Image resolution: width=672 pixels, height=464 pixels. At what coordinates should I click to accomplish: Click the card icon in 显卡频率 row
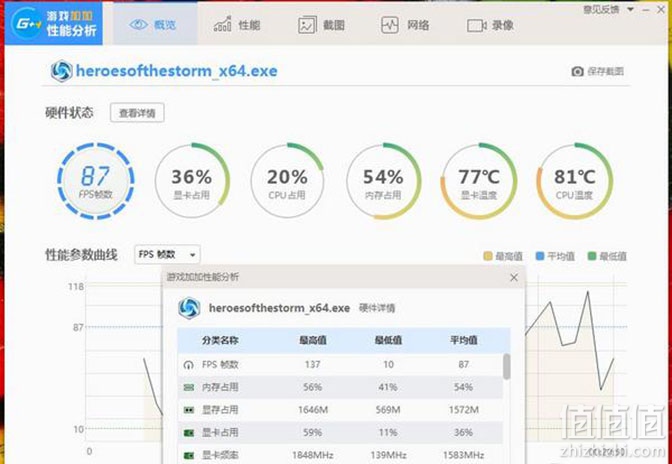189,455
